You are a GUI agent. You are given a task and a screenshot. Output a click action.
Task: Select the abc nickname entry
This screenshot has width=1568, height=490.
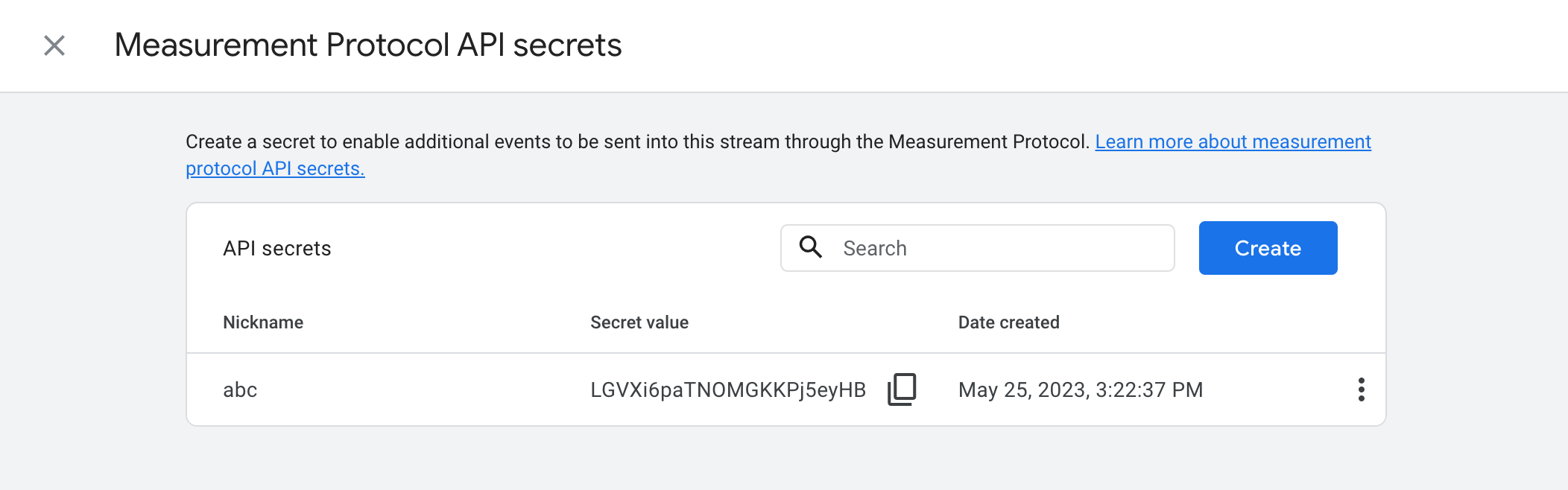click(x=240, y=389)
